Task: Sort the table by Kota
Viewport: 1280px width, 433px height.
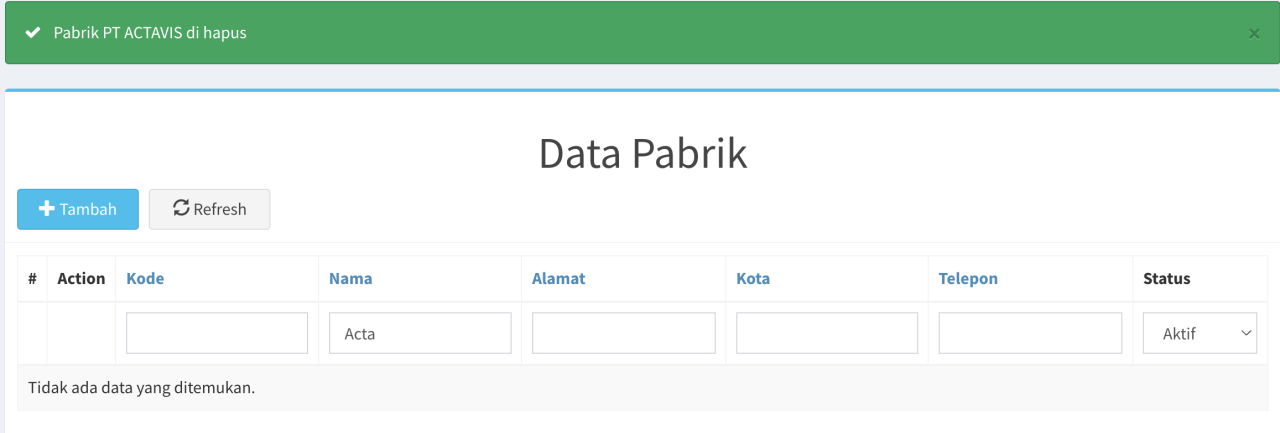Action: click(753, 279)
